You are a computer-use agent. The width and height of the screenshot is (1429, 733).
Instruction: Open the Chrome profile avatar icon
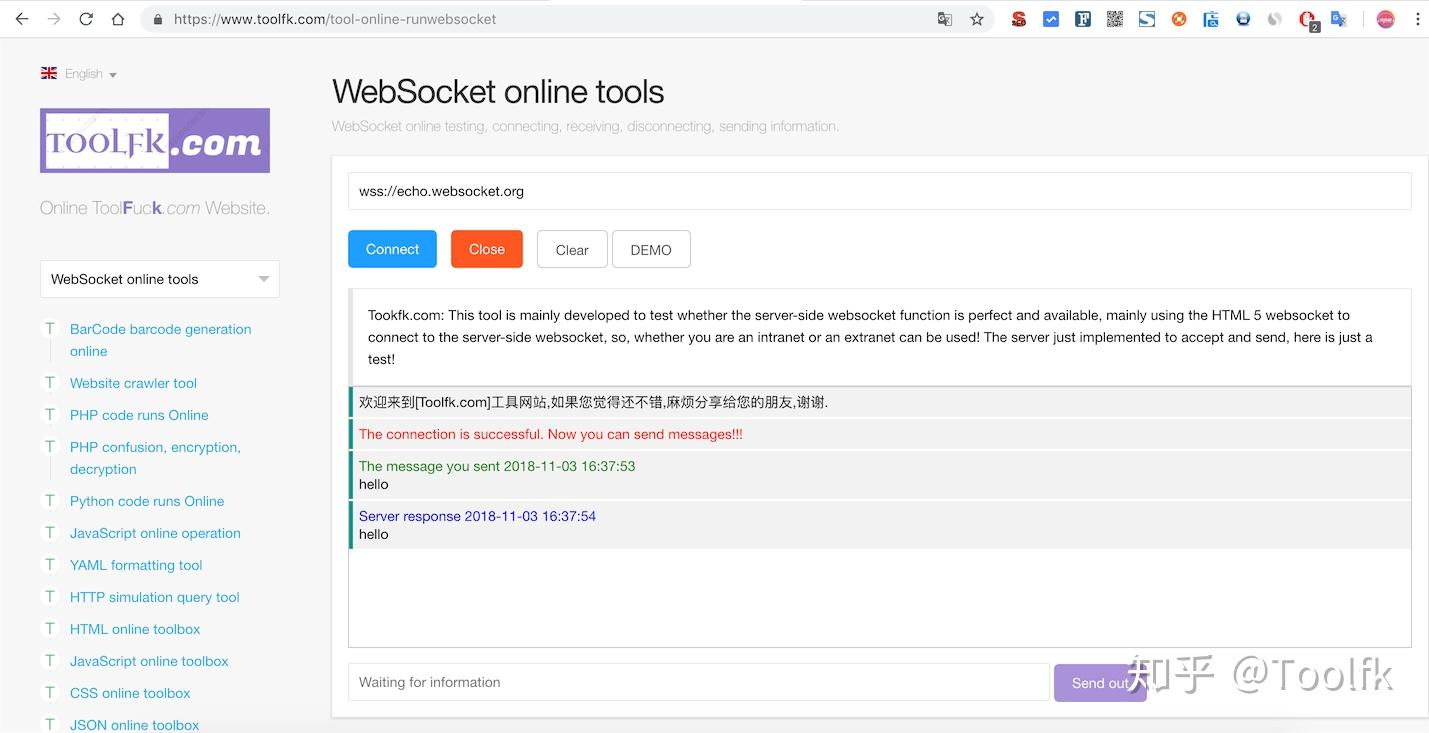tap(1385, 19)
